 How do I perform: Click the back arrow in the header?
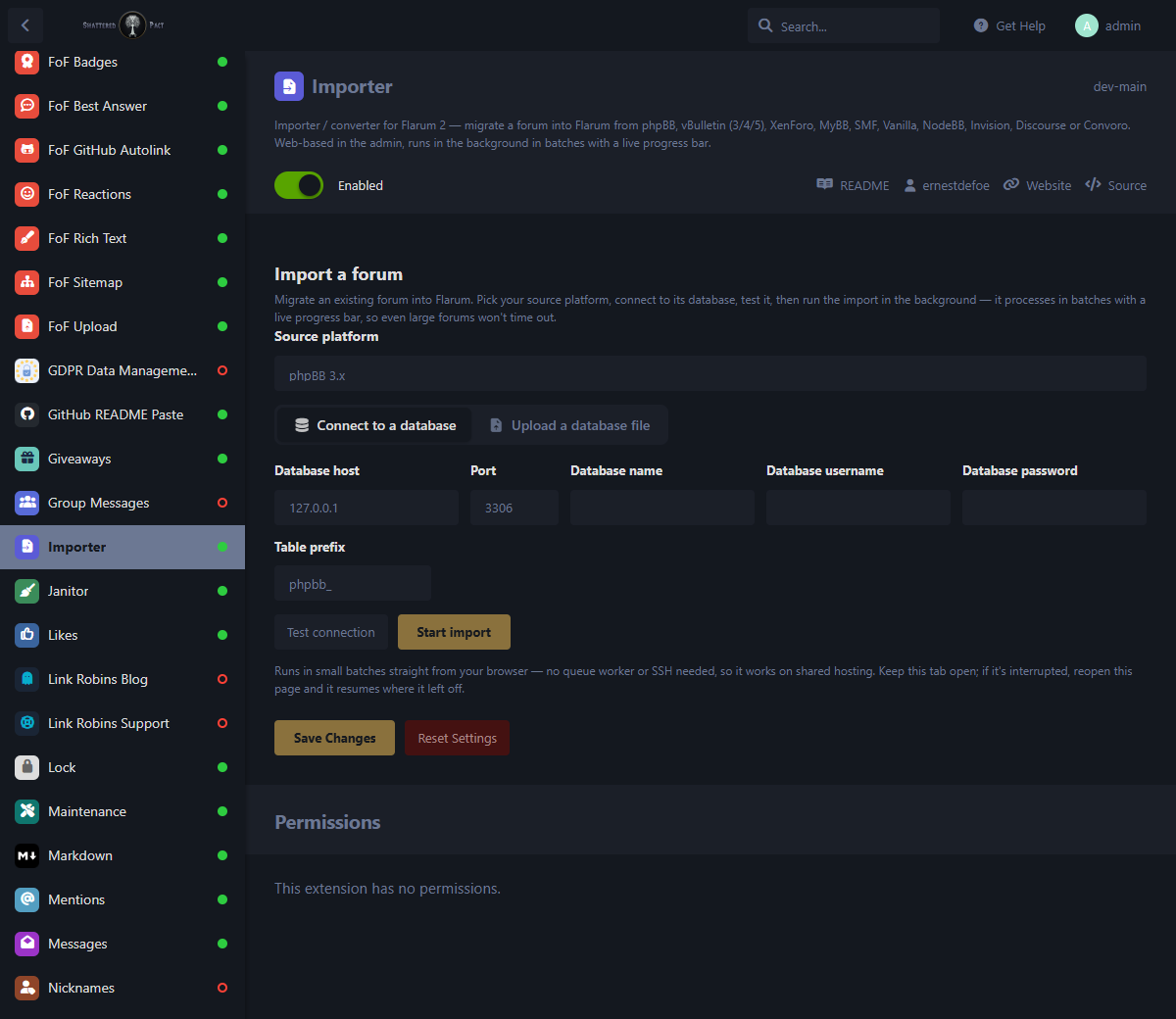click(25, 25)
